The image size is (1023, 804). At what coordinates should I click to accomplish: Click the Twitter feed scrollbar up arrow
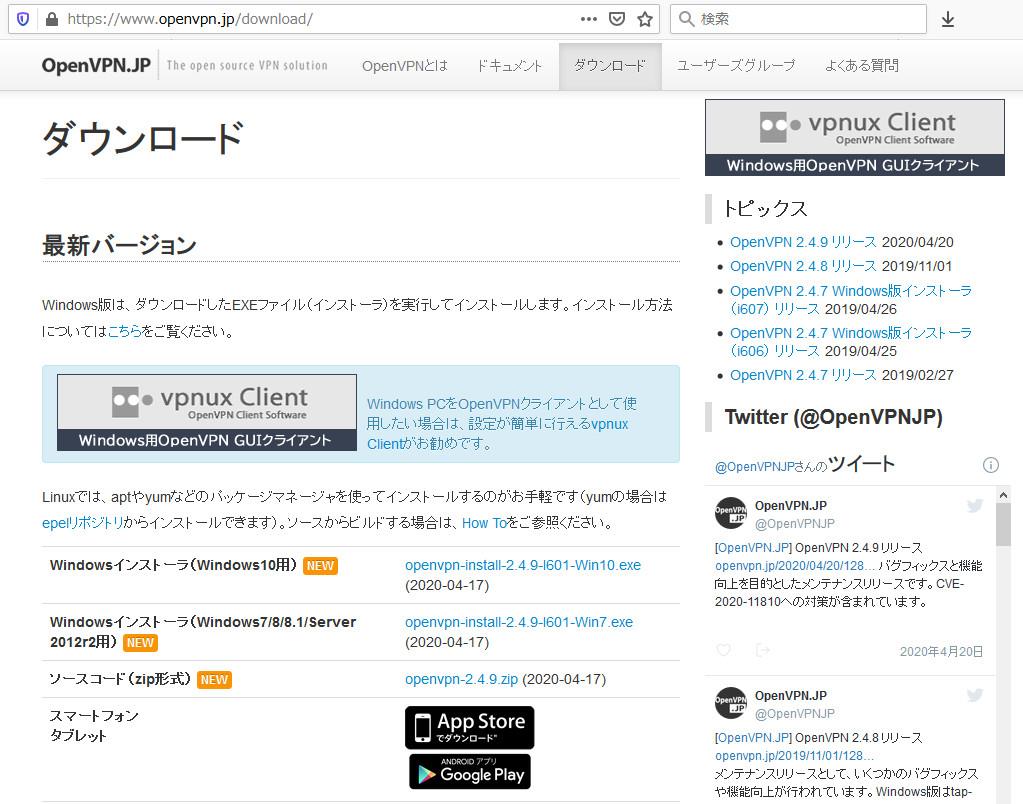click(x=1003, y=495)
